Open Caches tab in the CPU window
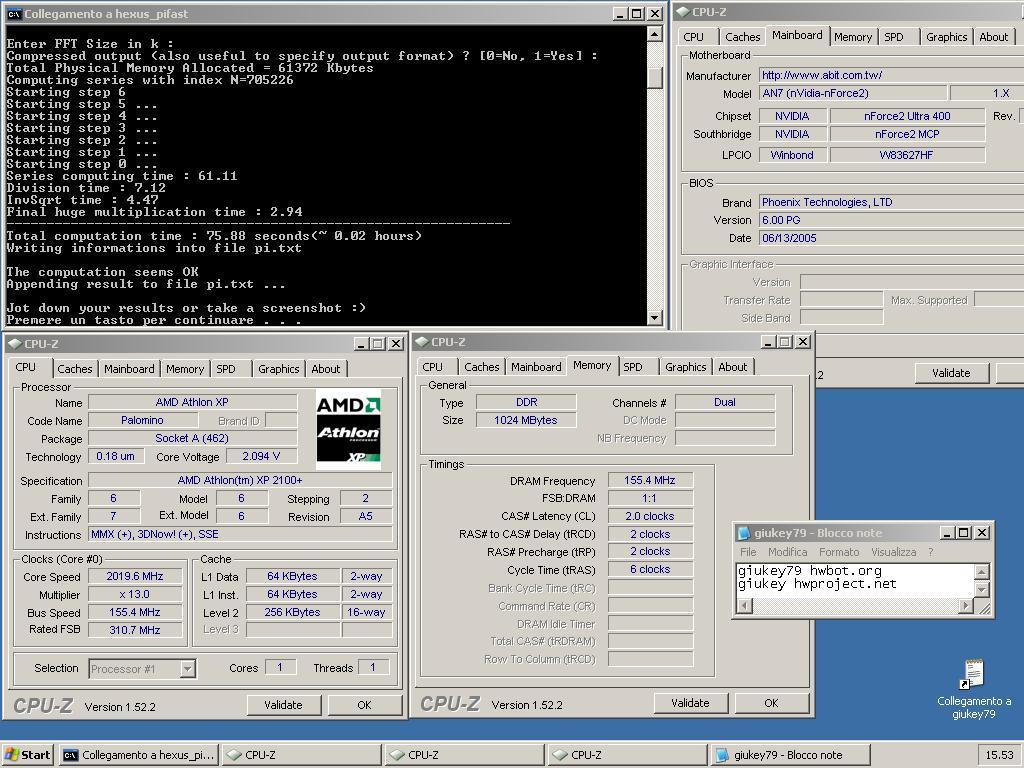 pyautogui.click(x=75, y=369)
